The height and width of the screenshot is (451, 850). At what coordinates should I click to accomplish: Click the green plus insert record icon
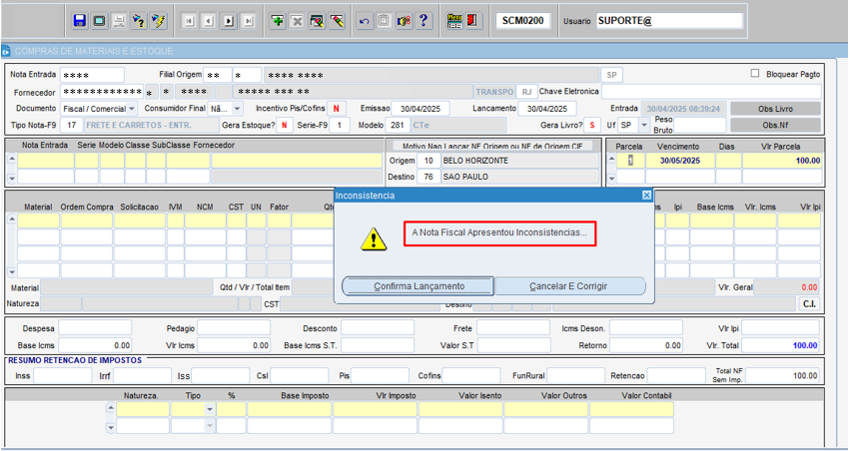click(277, 20)
